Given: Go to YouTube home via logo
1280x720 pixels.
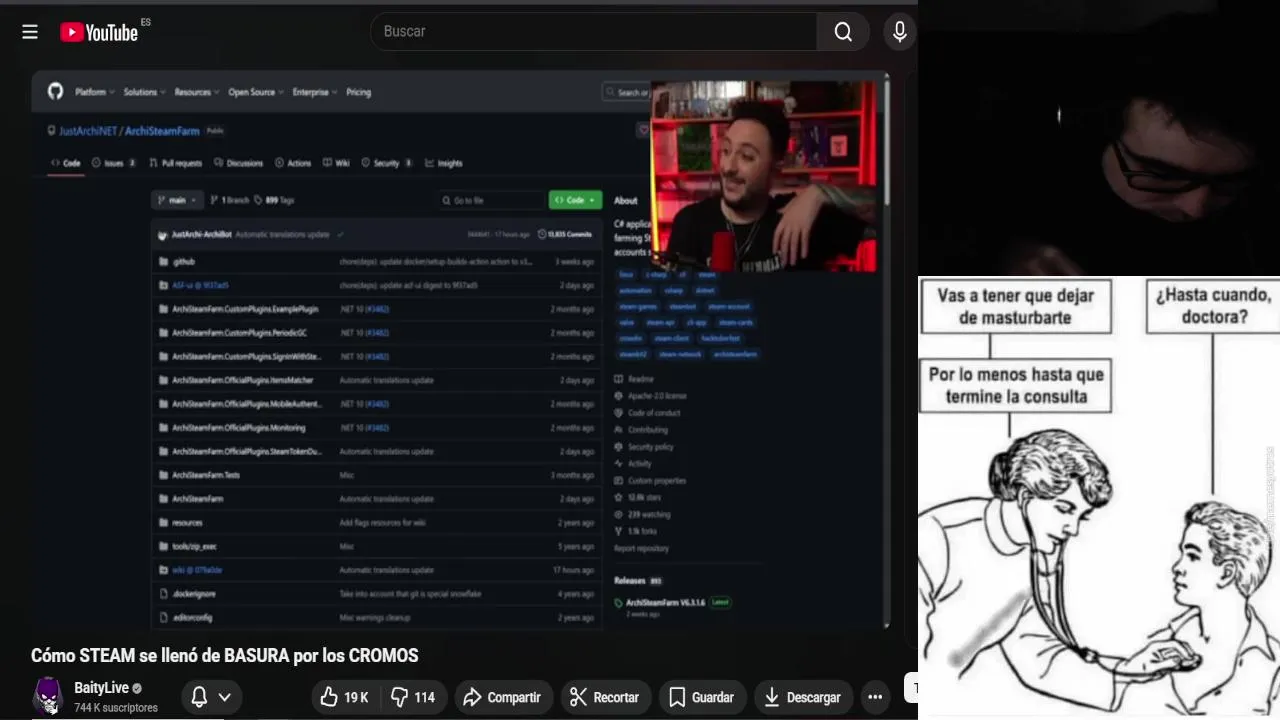Looking at the screenshot, I should (99, 32).
